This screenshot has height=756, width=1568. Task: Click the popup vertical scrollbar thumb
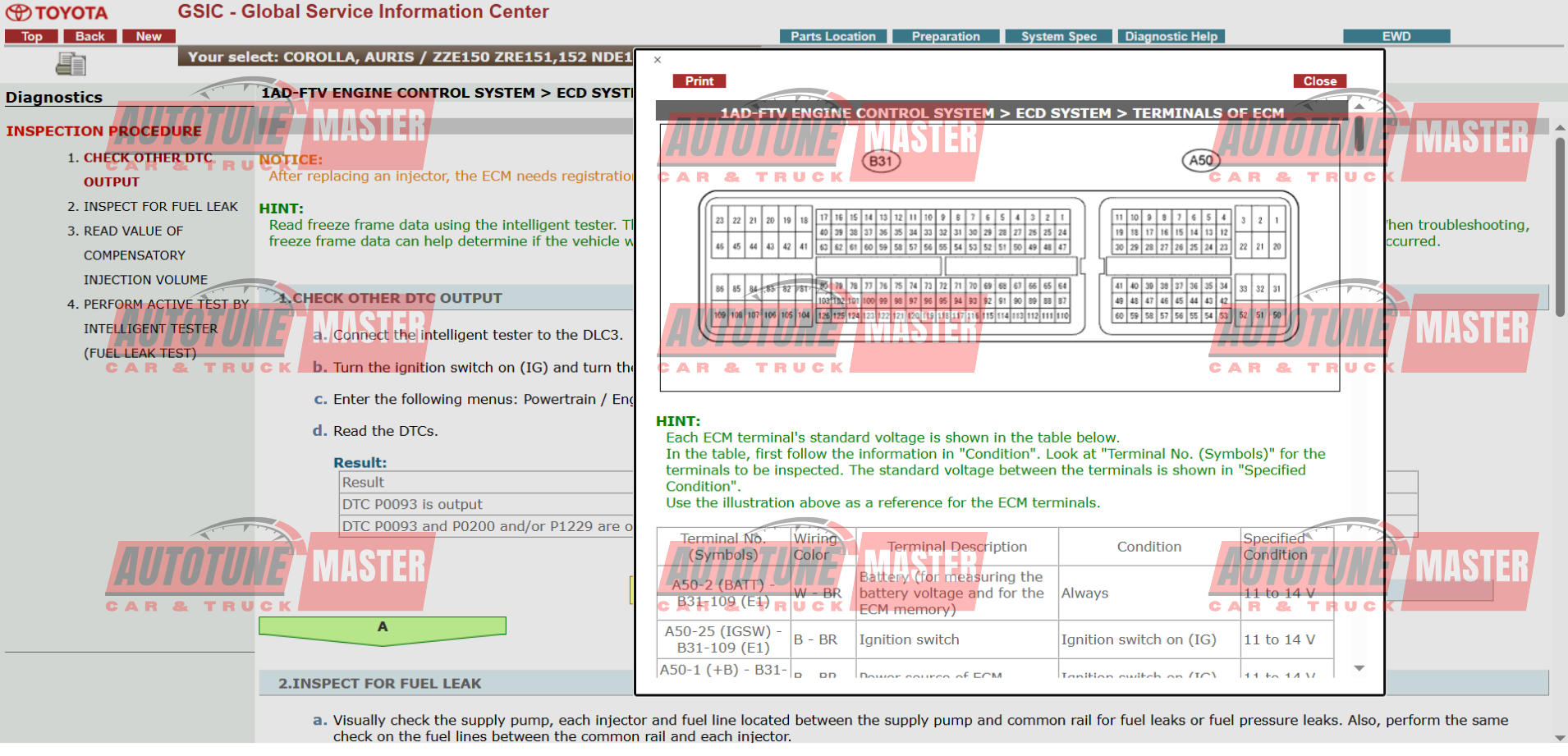(x=1359, y=134)
